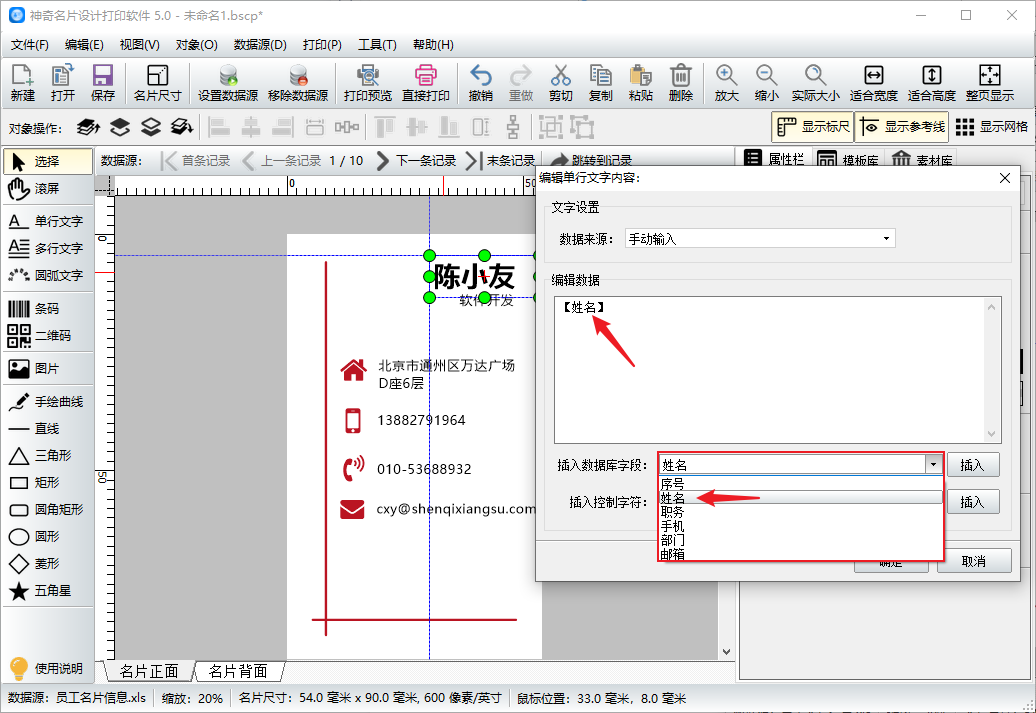Open a file using 打开 toolbar icon
The image size is (1036, 713).
point(63,83)
